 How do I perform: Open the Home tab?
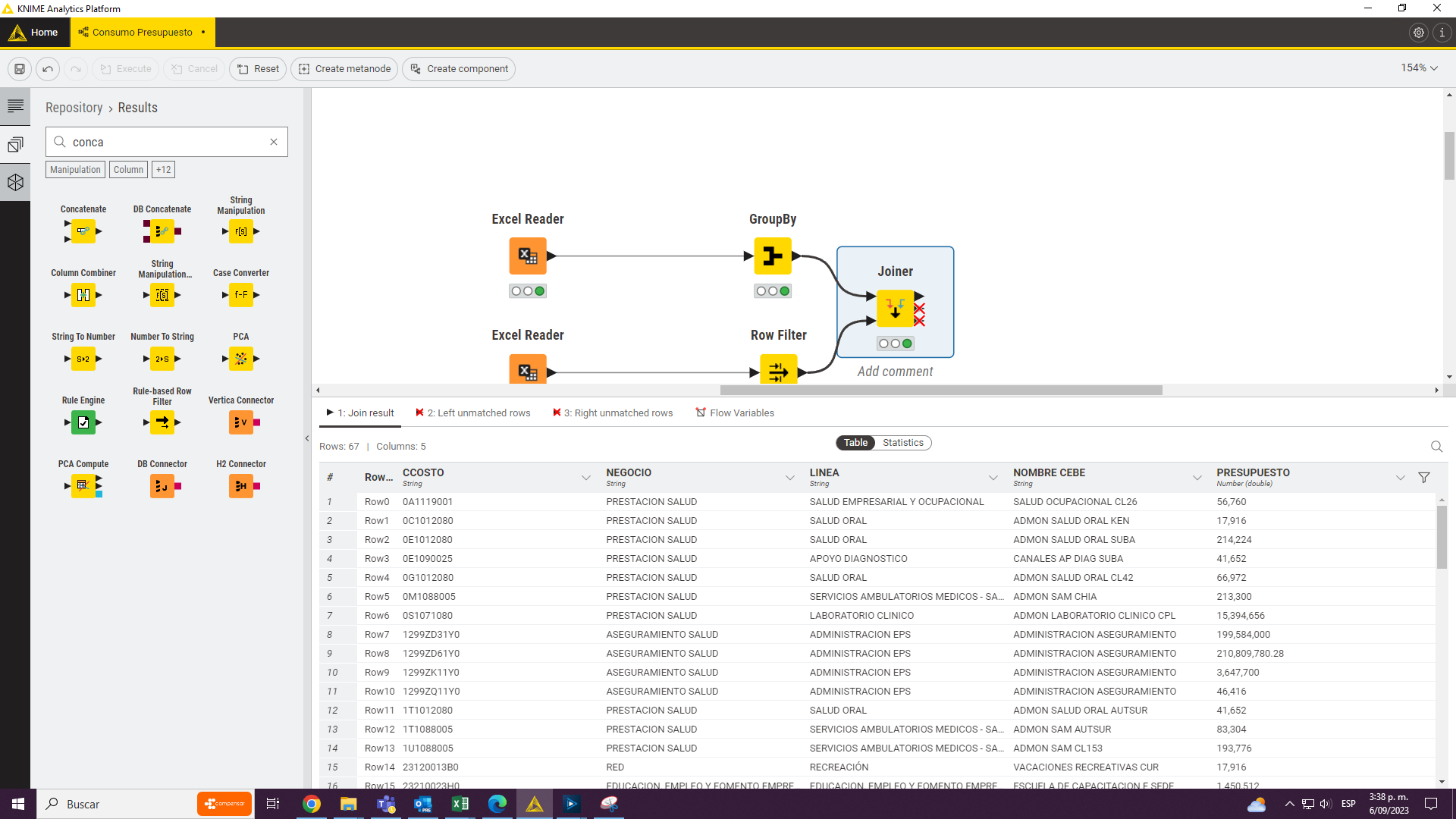pos(35,33)
